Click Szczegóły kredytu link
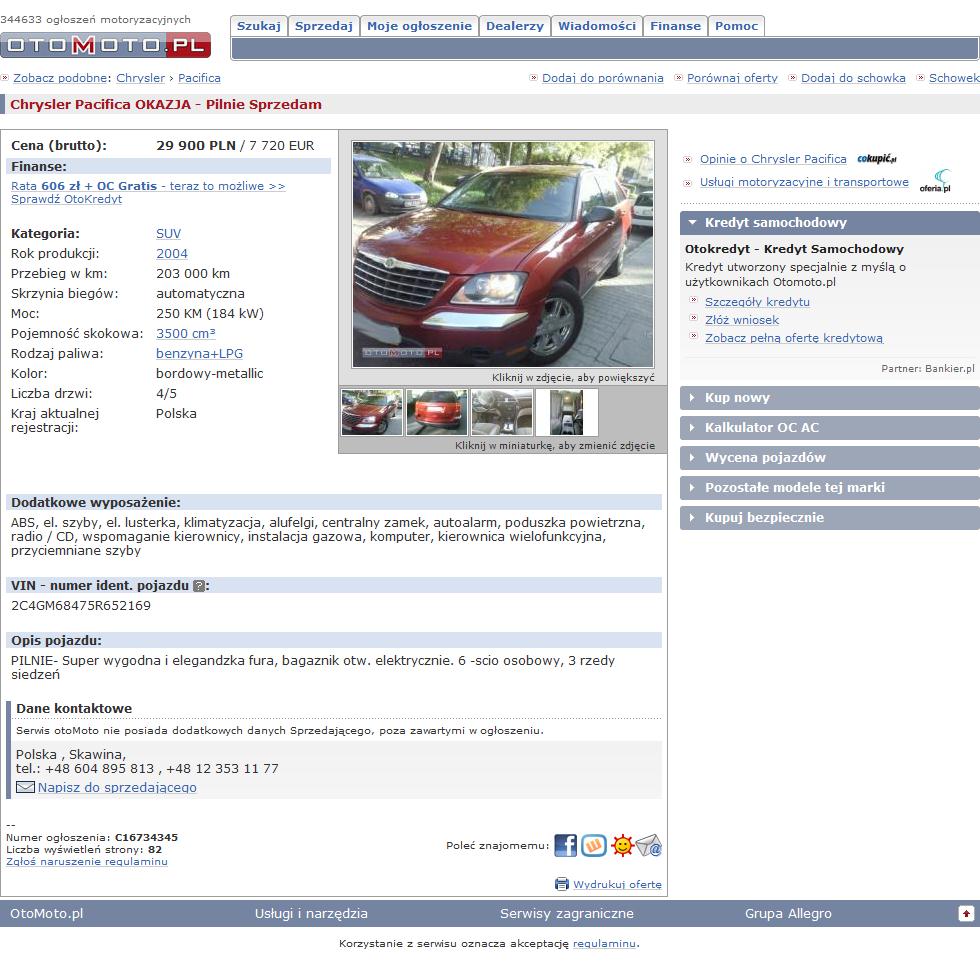980x969 pixels. (758, 302)
